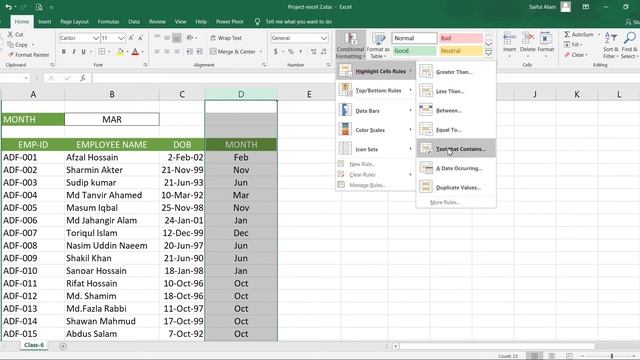Click Merge & Center
The image size is (640, 360).
(233, 52)
